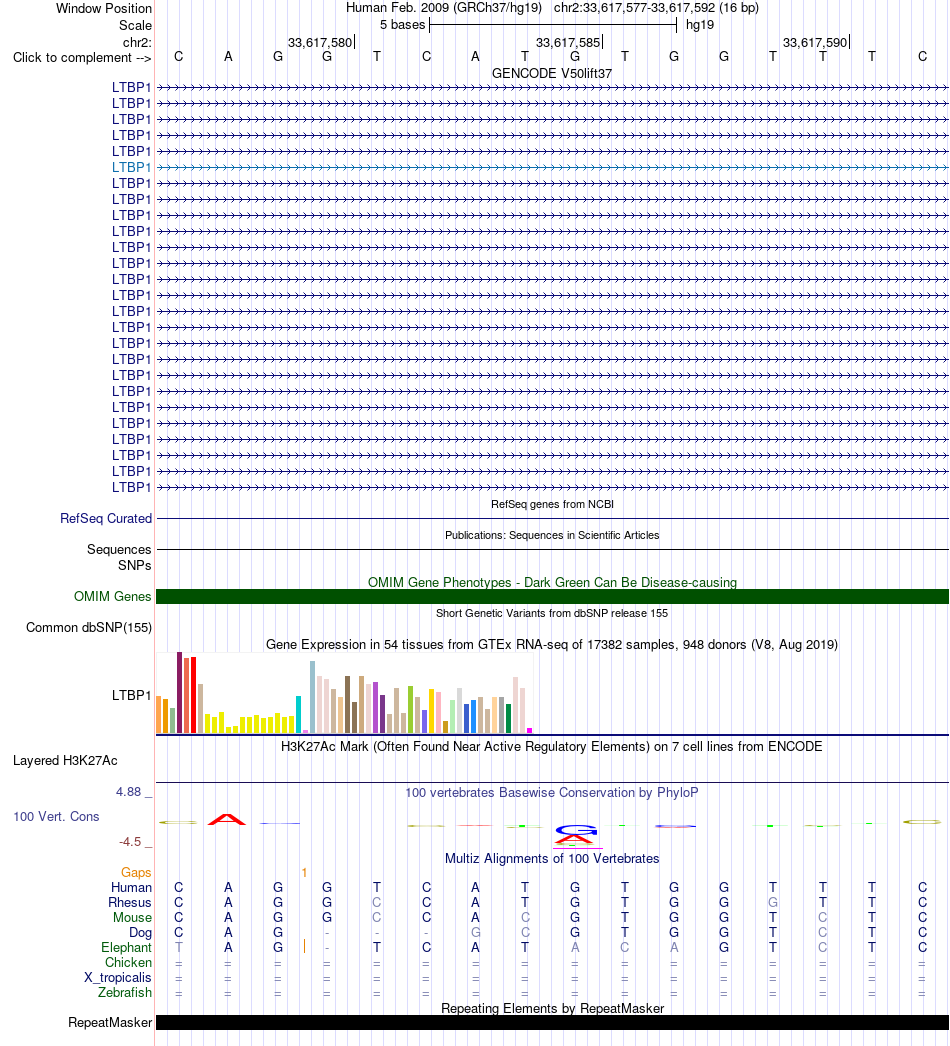This screenshot has width=950, height=1046.
Task: Select the 'Chicken' alignment row label
Action: point(128,963)
